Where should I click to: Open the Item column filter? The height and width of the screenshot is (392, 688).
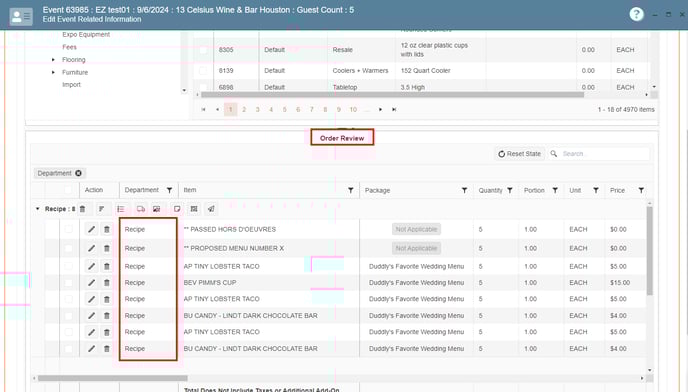tap(351, 190)
